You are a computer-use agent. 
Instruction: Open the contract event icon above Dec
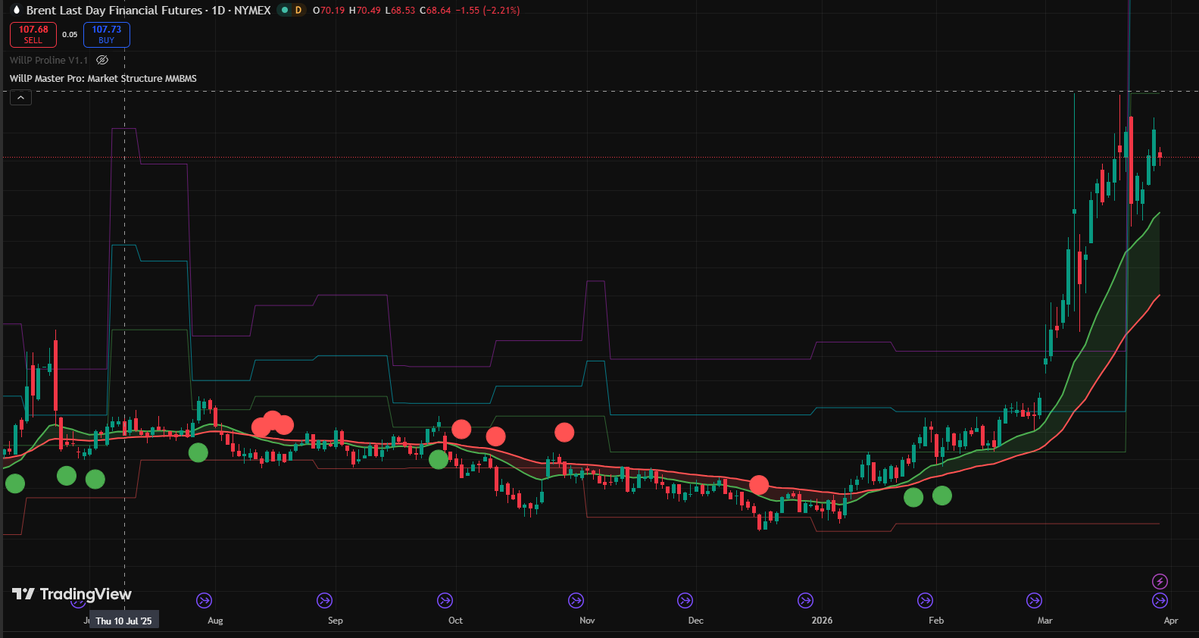coord(684,601)
